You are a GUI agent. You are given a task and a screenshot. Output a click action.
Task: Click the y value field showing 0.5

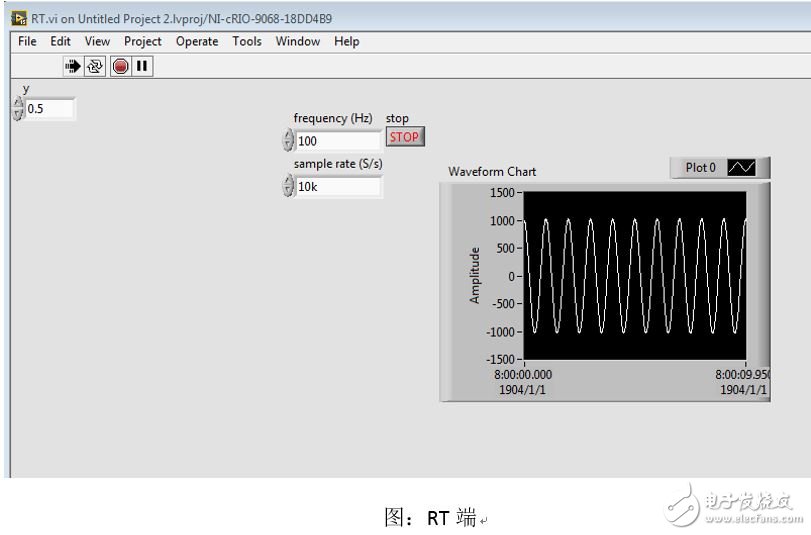[49, 109]
